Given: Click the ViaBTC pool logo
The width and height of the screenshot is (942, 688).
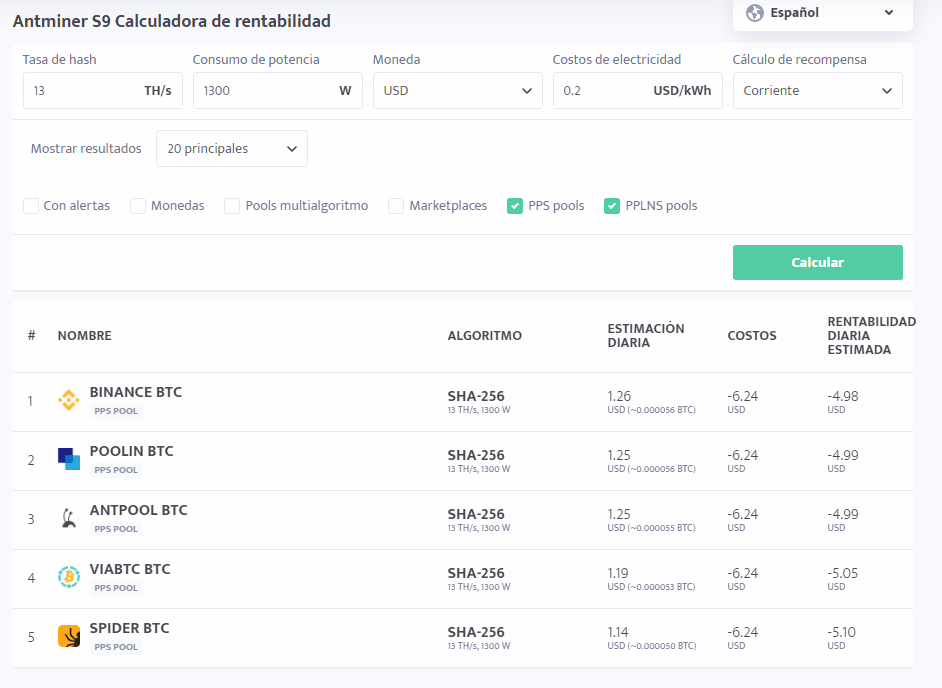Looking at the screenshot, I should click(68, 577).
